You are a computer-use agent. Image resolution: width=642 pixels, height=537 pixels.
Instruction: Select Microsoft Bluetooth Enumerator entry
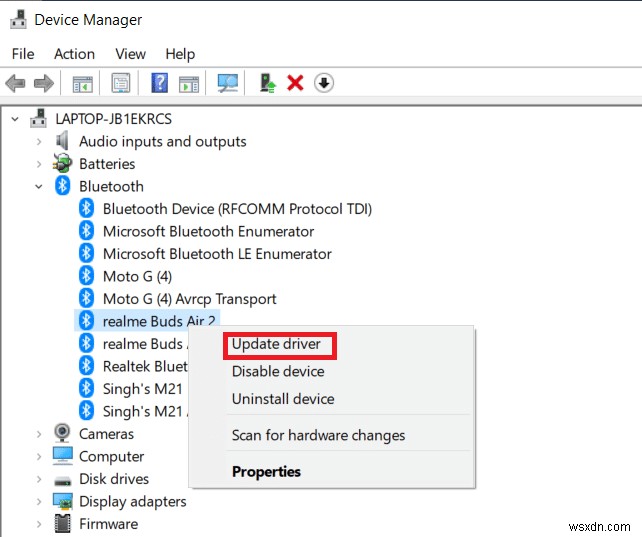208,231
